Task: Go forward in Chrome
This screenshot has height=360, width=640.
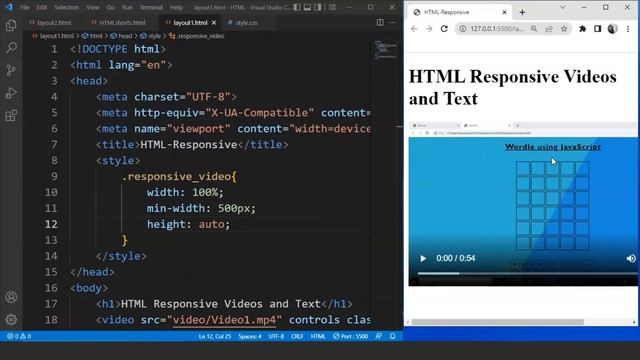Action: coord(429,29)
